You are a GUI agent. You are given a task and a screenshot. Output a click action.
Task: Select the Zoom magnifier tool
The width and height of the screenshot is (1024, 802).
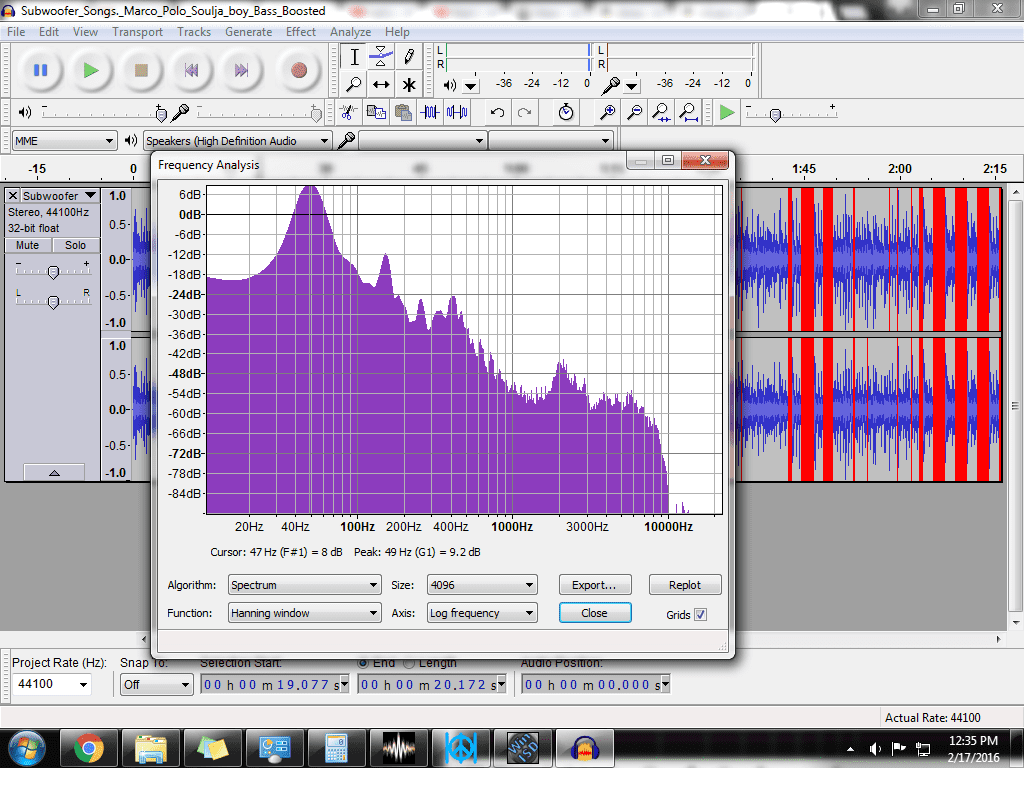click(x=354, y=84)
